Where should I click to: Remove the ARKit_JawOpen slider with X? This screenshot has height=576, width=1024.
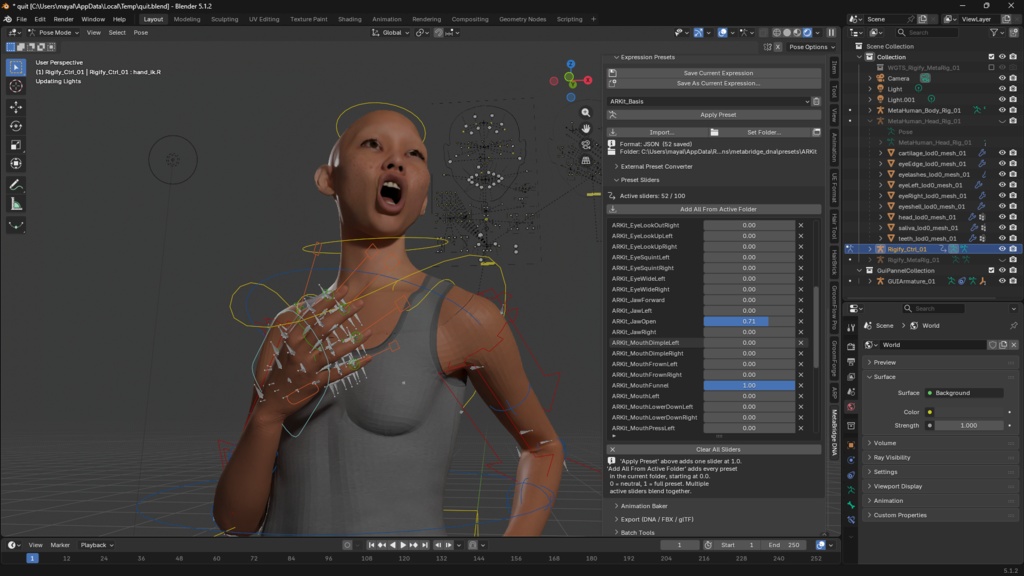pyautogui.click(x=801, y=321)
